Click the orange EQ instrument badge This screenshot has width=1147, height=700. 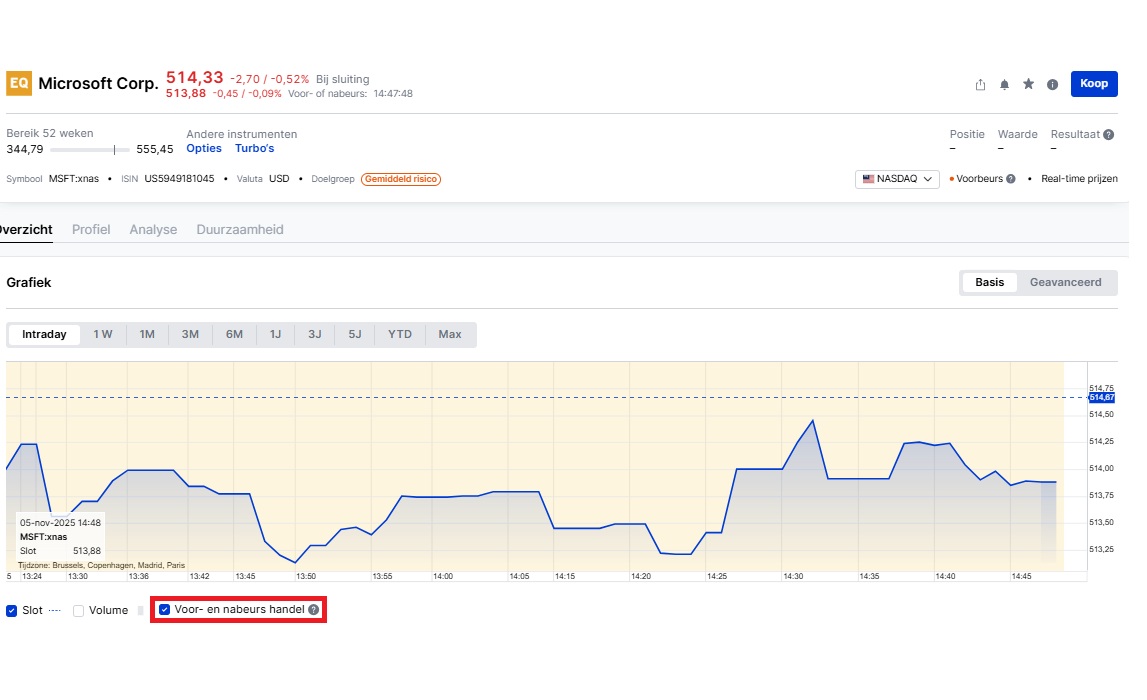point(19,84)
